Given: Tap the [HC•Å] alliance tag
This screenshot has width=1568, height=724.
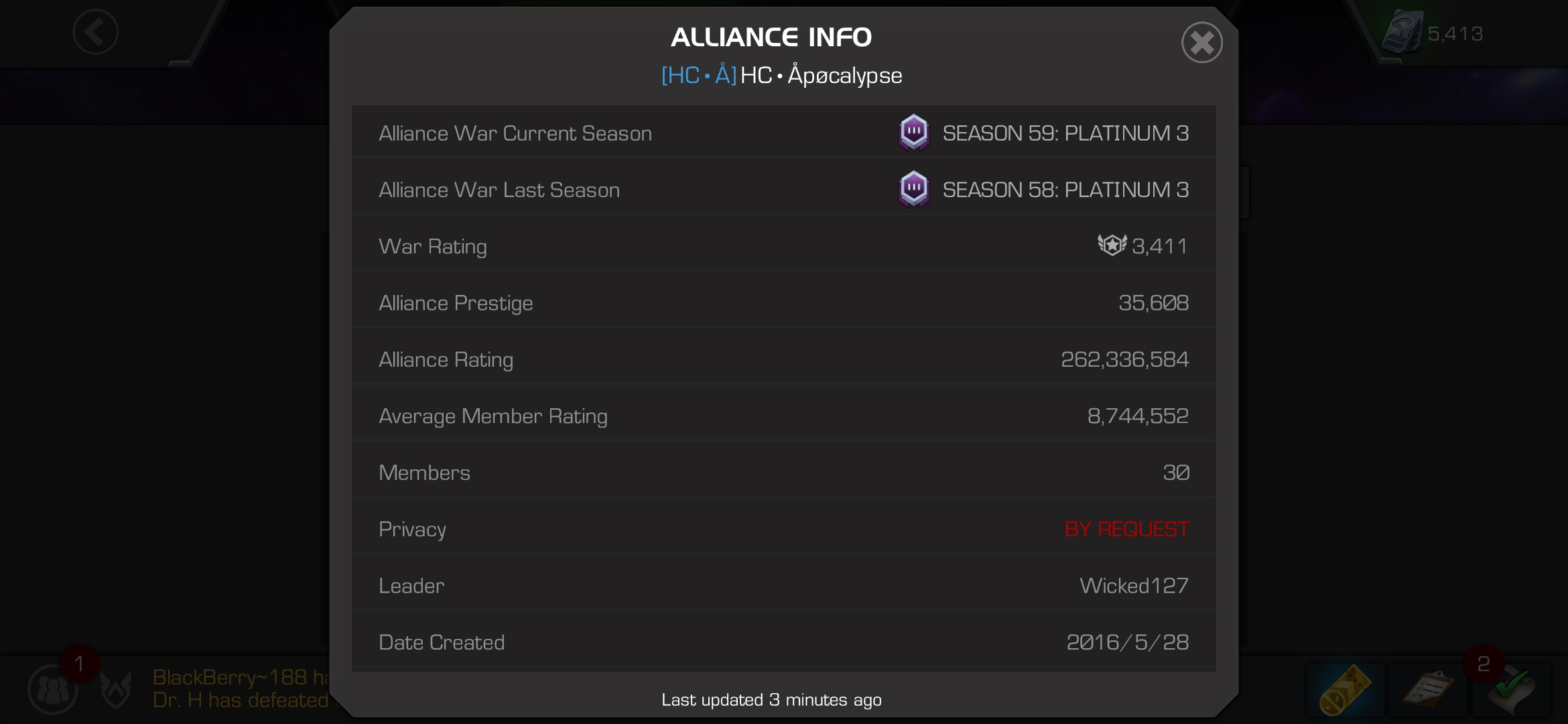Looking at the screenshot, I should pyautogui.click(x=699, y=75).
